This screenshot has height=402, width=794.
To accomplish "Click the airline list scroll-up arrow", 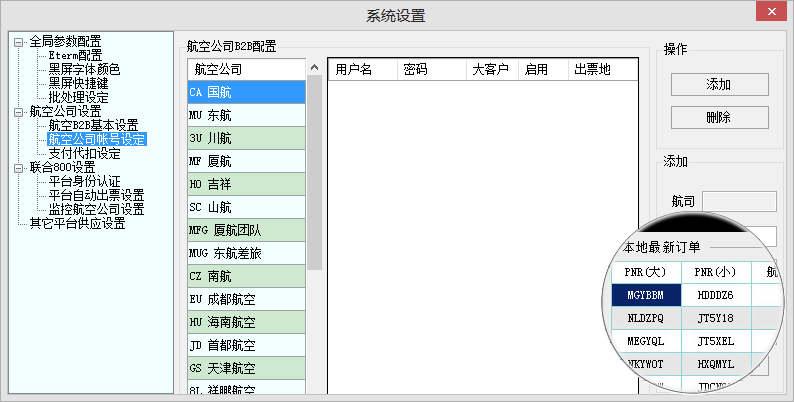I will coord(314,67).
